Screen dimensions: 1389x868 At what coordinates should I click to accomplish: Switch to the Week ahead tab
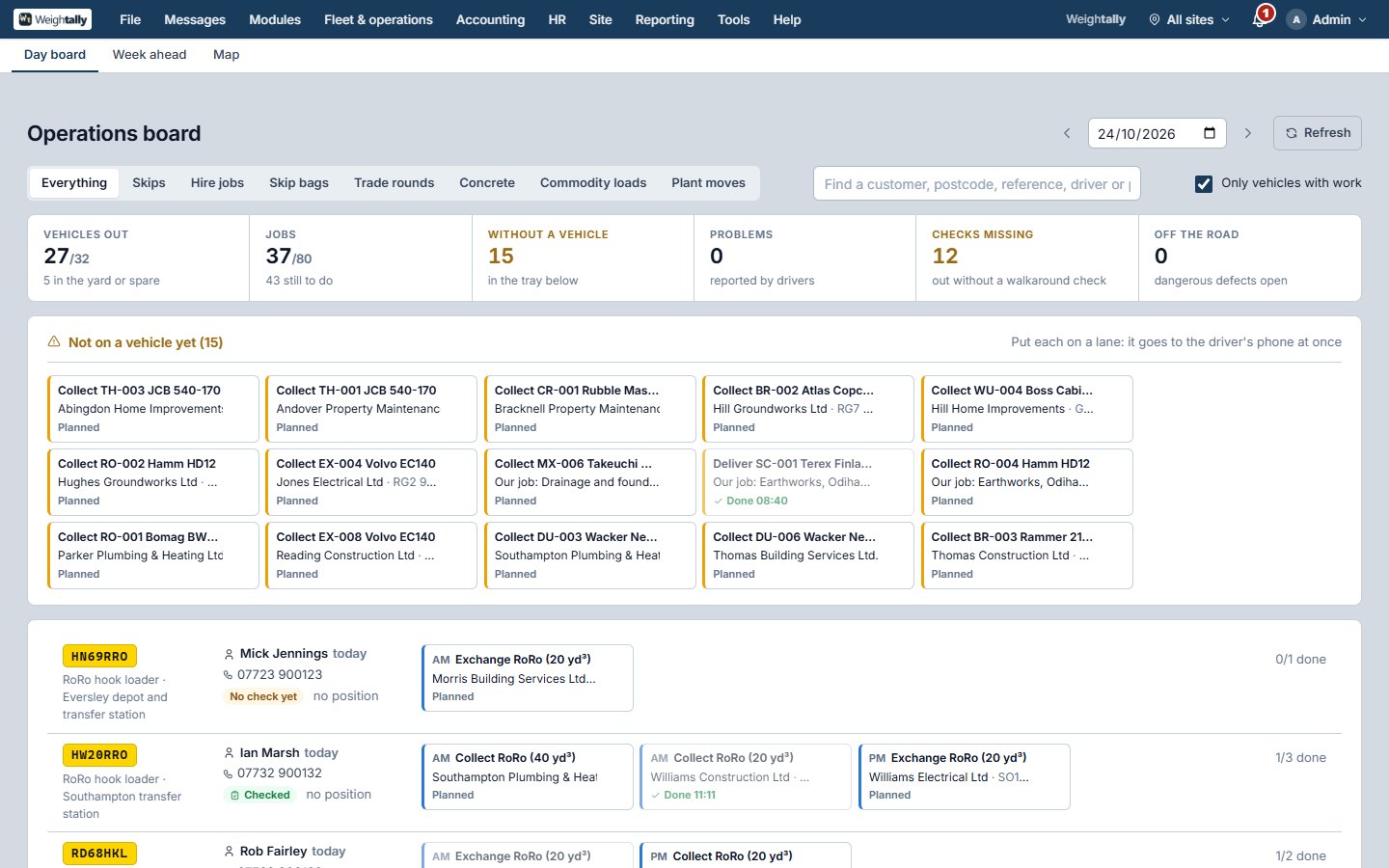point(150,55)
